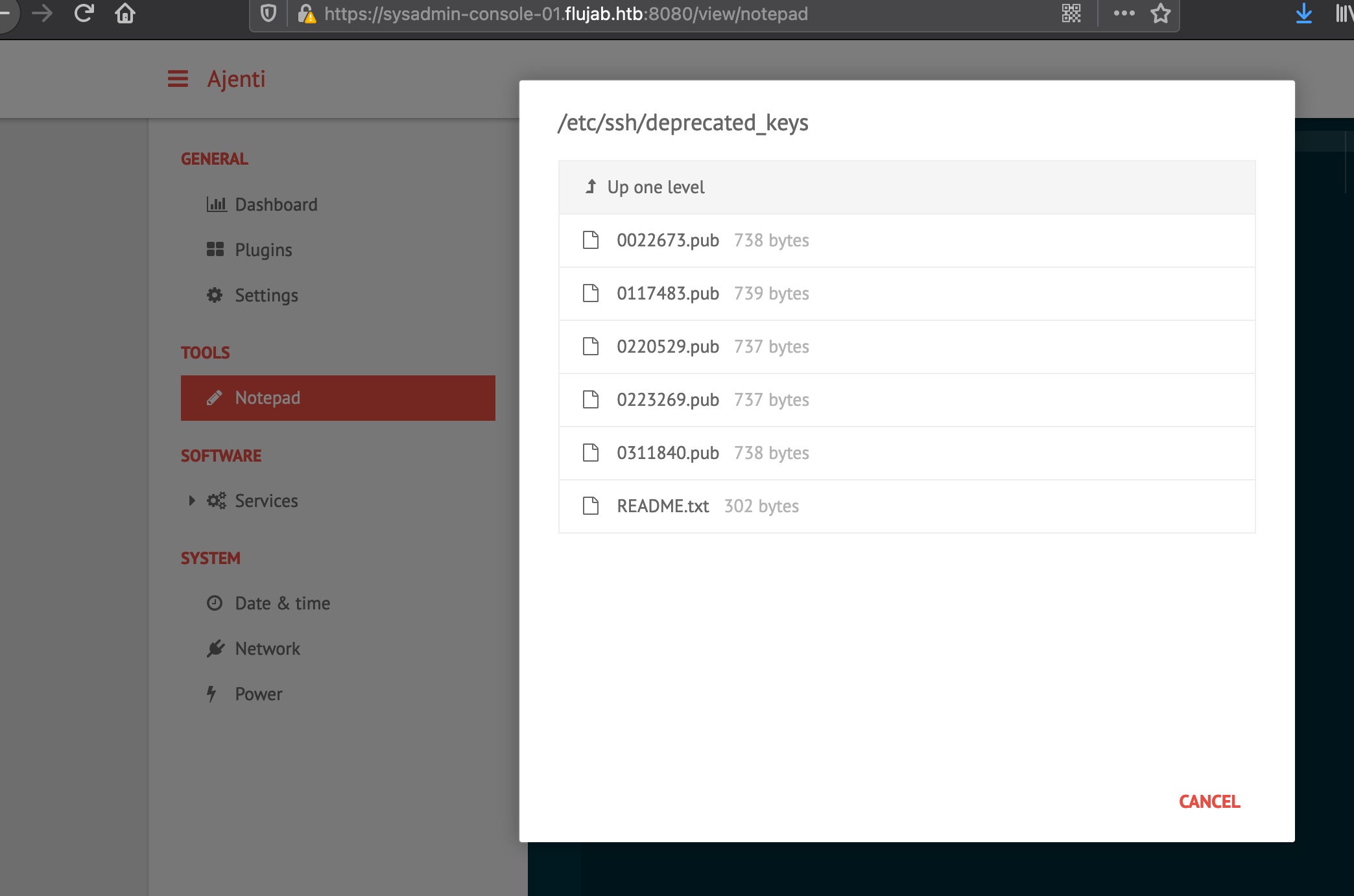Image resolution: width=1354 pixels, height=896 pixels.
Task: Select file 0022673.pub
Action: tap(667, 241)
